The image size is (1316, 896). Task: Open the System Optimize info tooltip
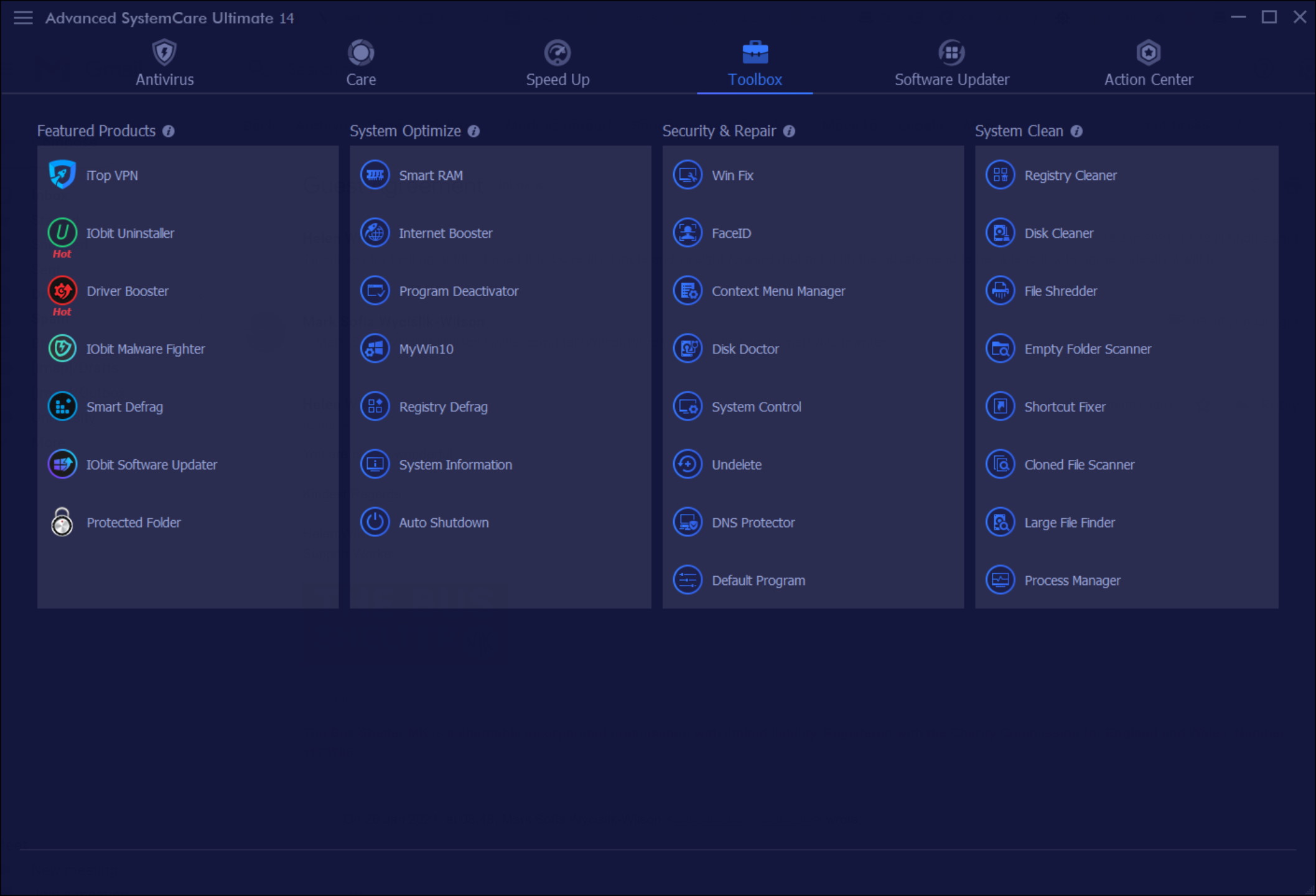[x=475, y=131]
